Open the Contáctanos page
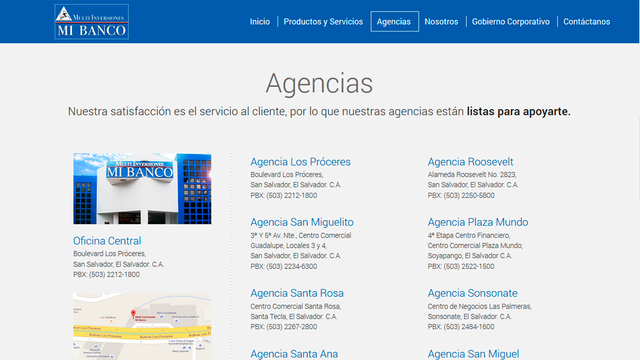This screenshot has height=360, width=640. pos(587,22)
